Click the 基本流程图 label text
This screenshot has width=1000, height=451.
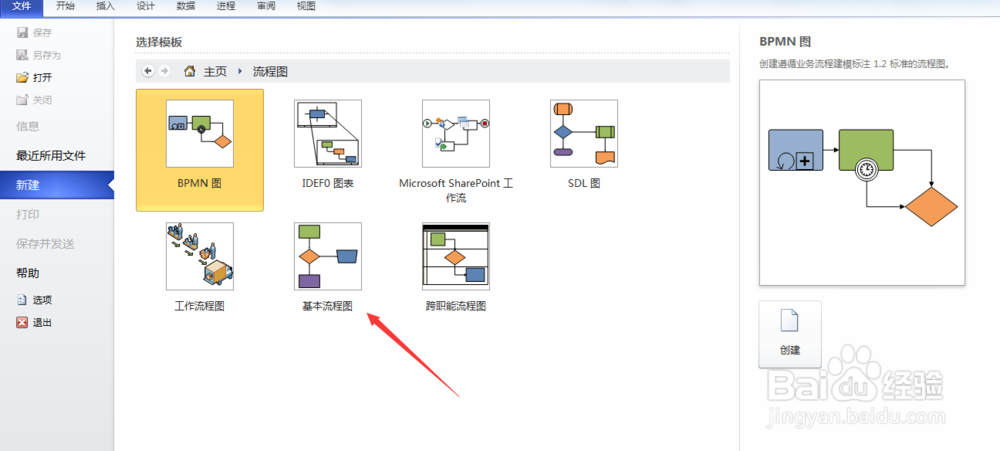pyautogui.click(x=327, y=306)
